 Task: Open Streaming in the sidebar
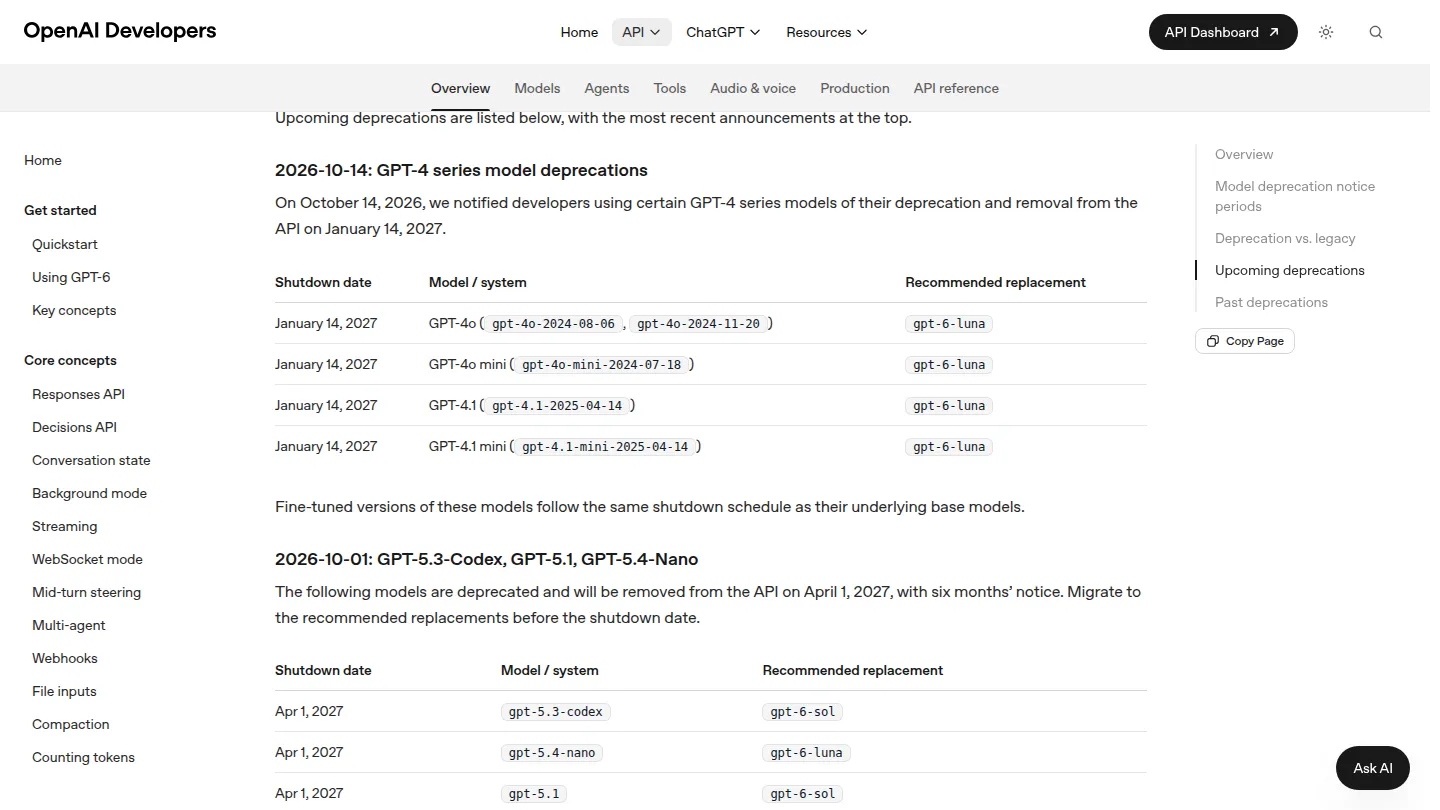(65, 526)
